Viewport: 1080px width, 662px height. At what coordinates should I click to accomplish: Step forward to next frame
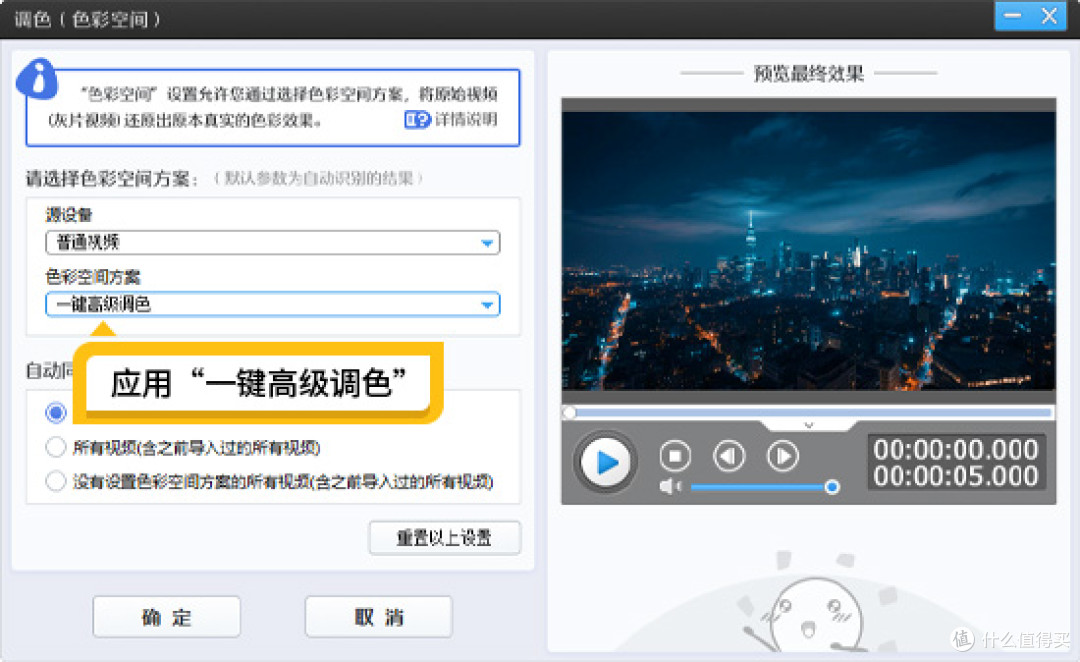783,456
